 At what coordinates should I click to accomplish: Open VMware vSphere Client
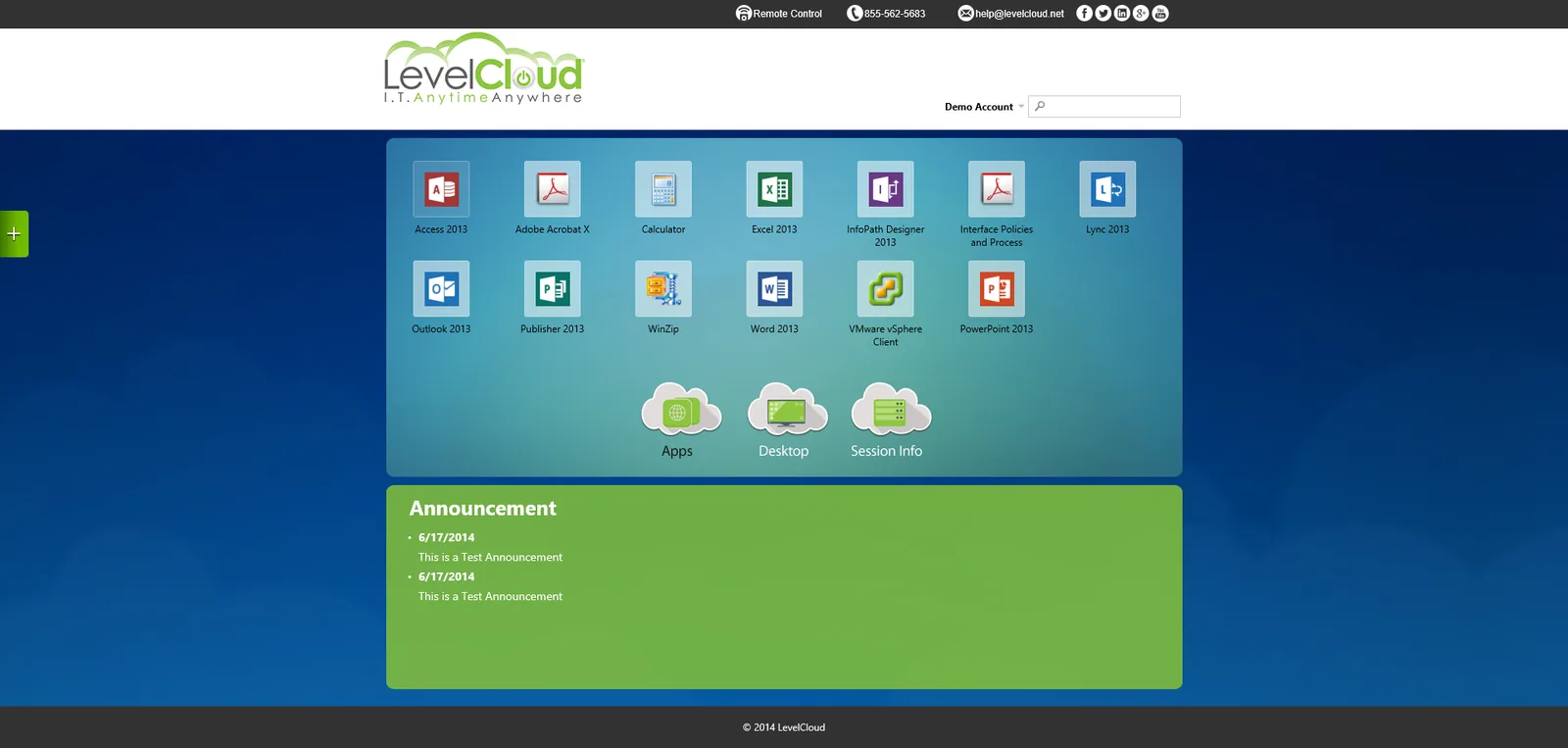tap(886, 289)
